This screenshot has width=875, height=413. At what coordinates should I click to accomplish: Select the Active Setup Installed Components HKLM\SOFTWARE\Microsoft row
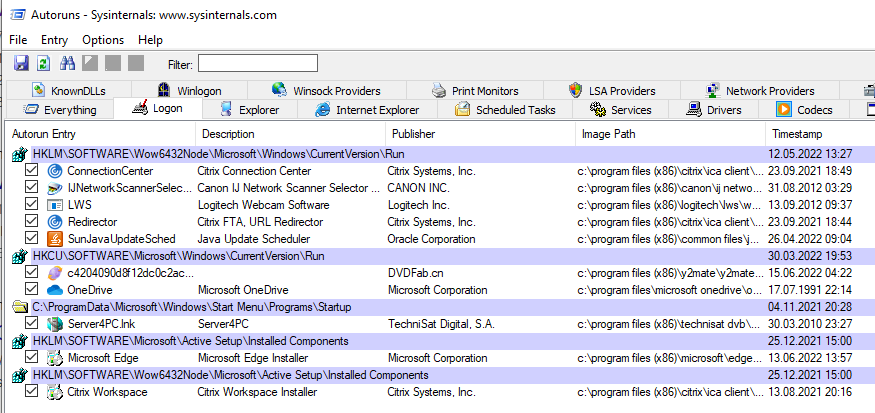click(x=438, y=341)
